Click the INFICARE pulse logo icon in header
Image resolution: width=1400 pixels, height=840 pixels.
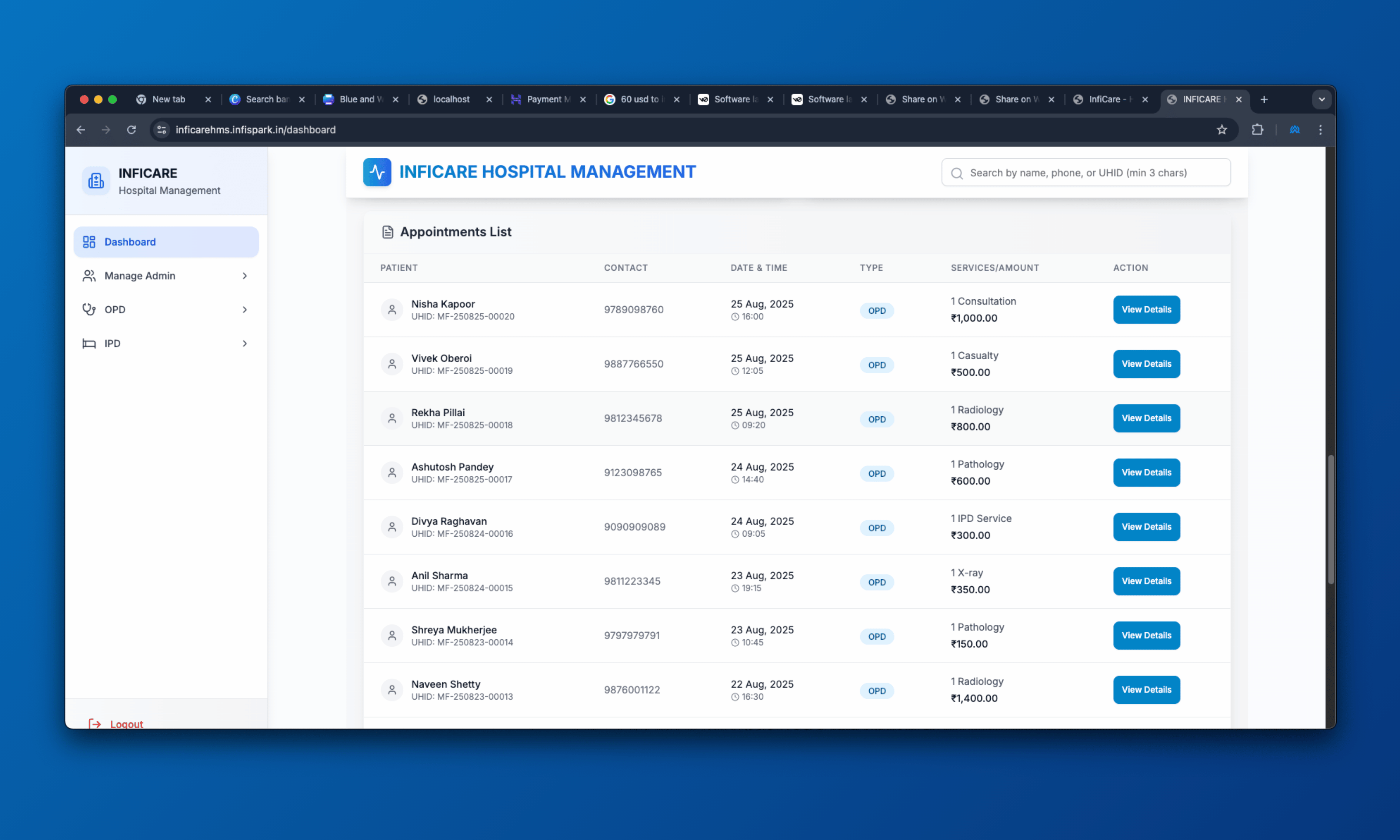pyautogui.click(x=377, y=172)
